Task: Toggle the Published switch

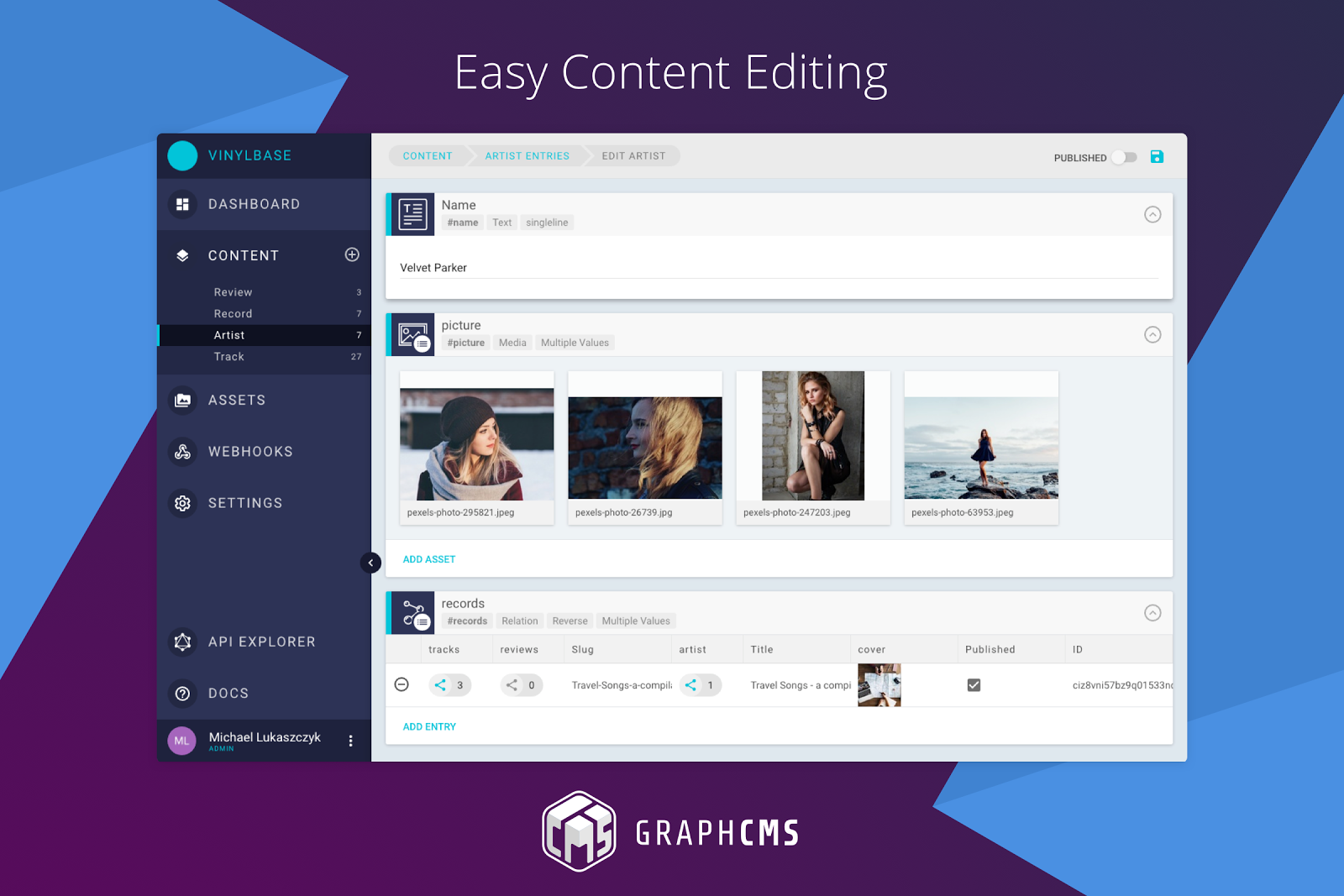Action: pos(1124,157)
